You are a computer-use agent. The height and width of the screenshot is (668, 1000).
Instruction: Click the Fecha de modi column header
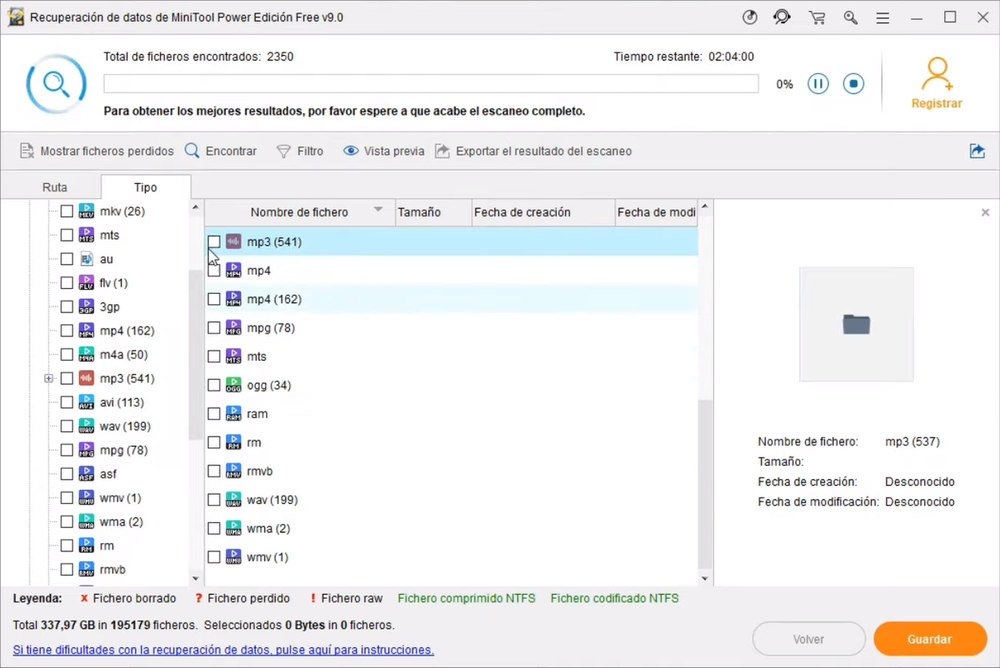(656, 212)
